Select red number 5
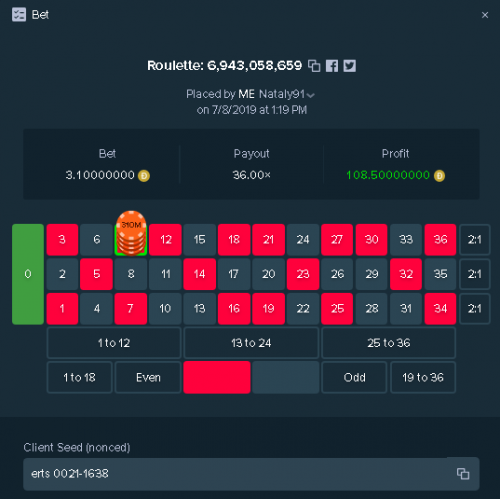Screen dimensions: 500x499 click(x=97, y=274)
